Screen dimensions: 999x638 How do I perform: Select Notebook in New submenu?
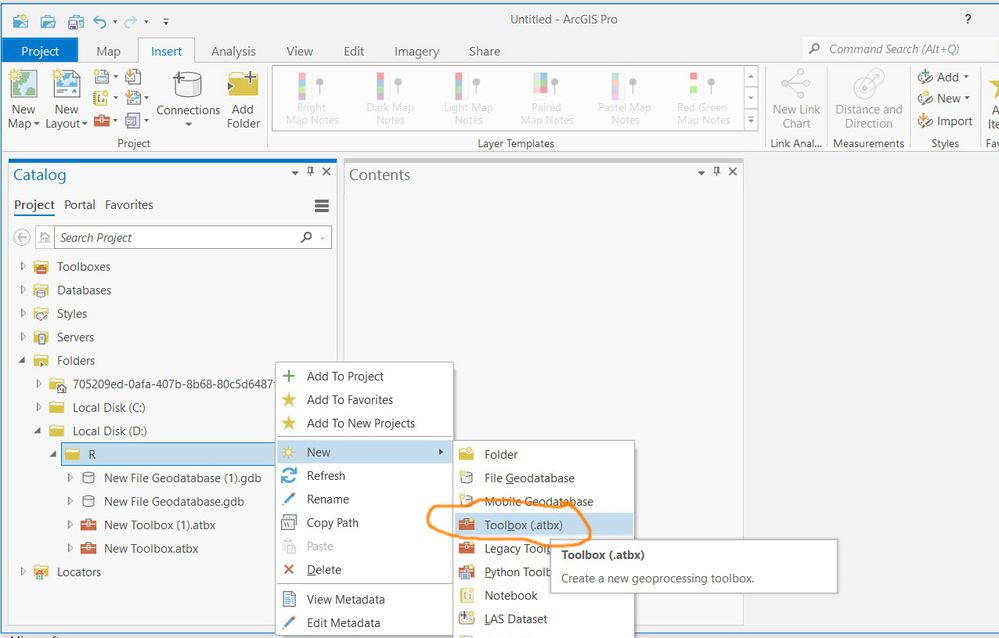(544, 595)
